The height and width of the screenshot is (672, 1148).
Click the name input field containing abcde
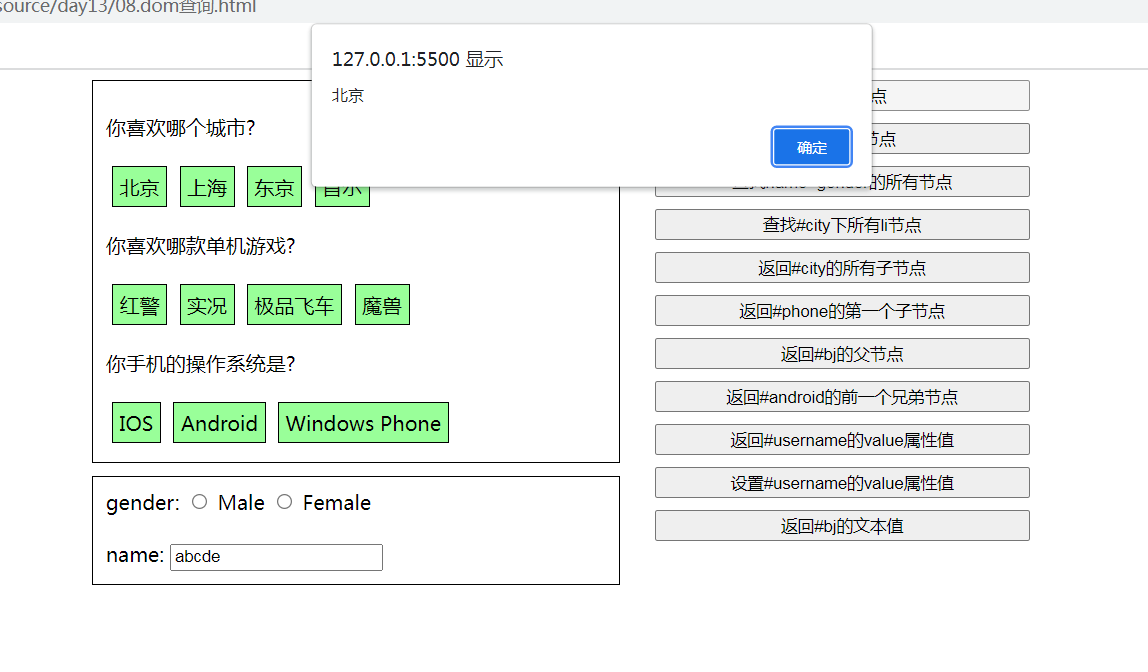pyautogui.click(x=275, y=557)
